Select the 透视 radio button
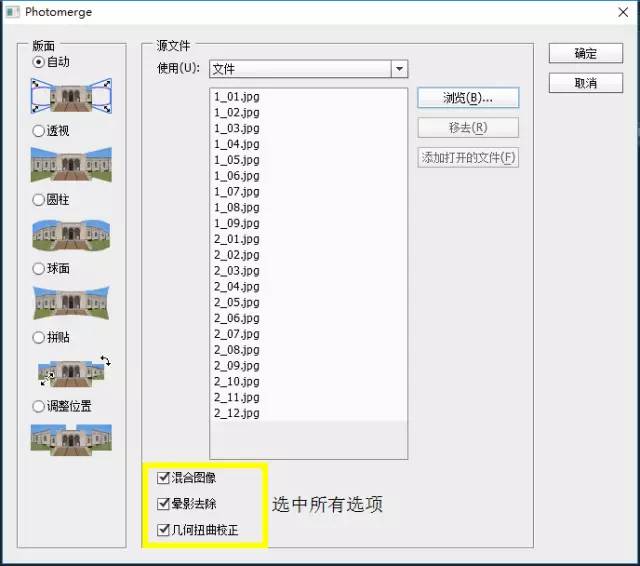Viewport: 640px width, 566px height. (x=39, y=130)
